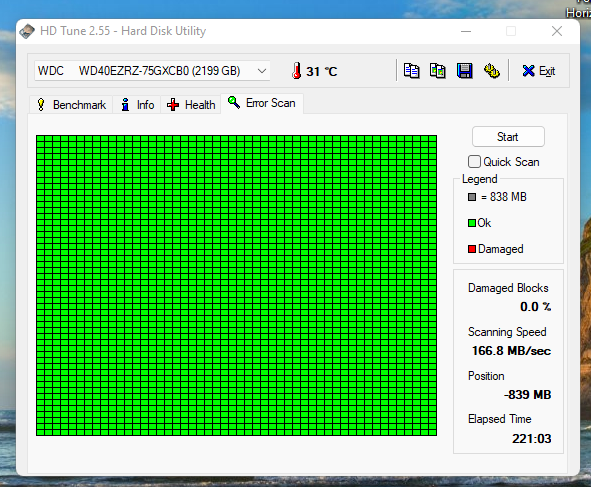Click the Exit button label
The width and height of the screenshot is (591, 487).
point(547,71)
